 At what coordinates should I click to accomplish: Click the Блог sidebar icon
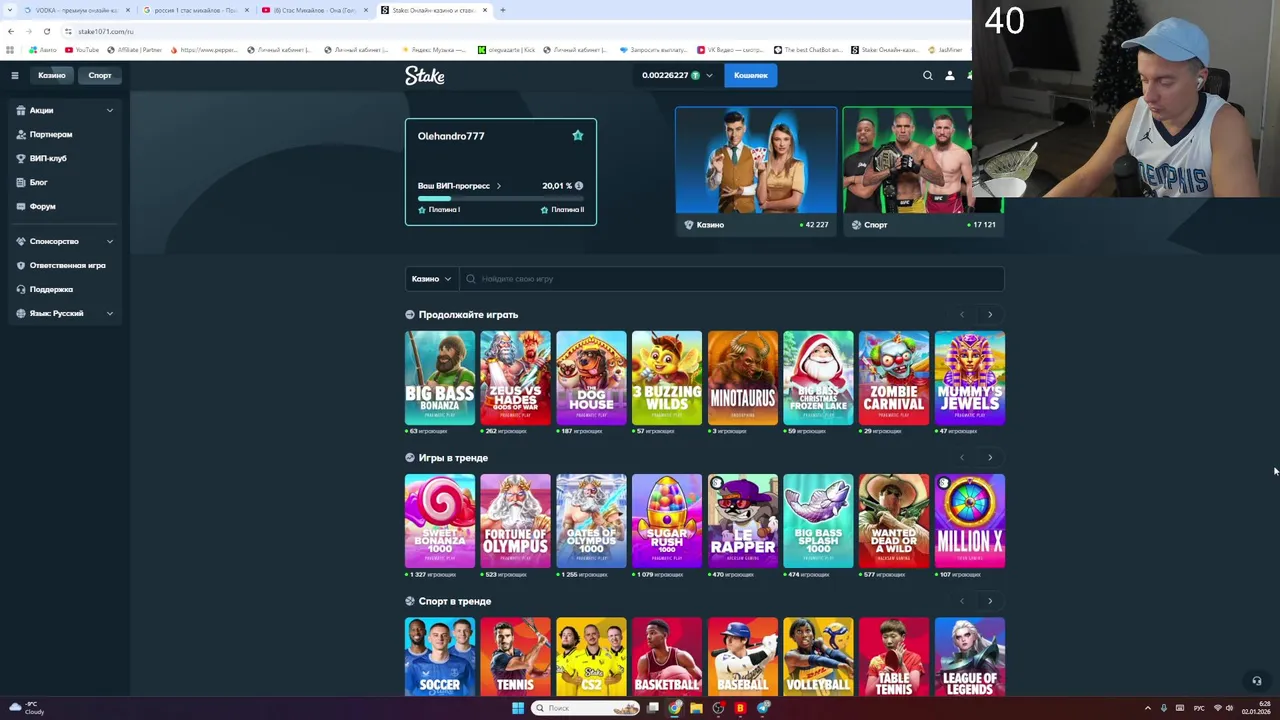point(21,182)
